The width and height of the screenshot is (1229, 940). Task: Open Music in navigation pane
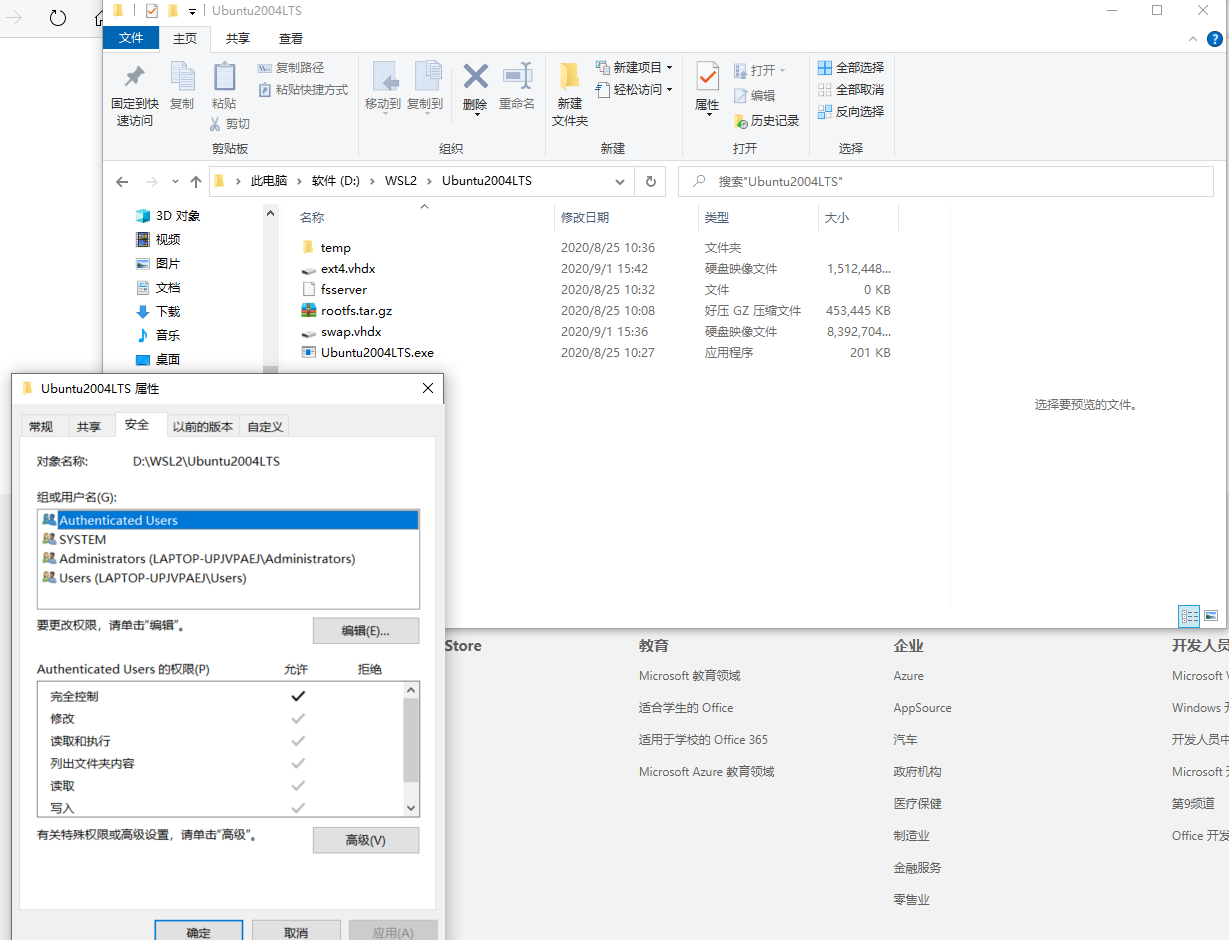[158, 336]
